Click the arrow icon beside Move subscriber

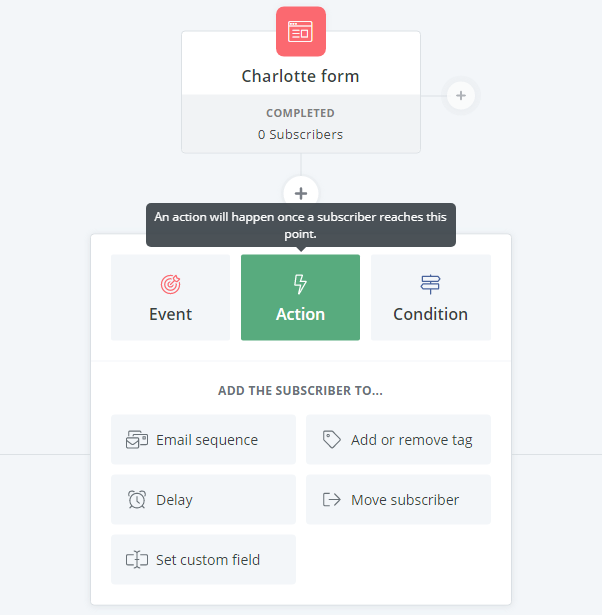click(332, 500)
